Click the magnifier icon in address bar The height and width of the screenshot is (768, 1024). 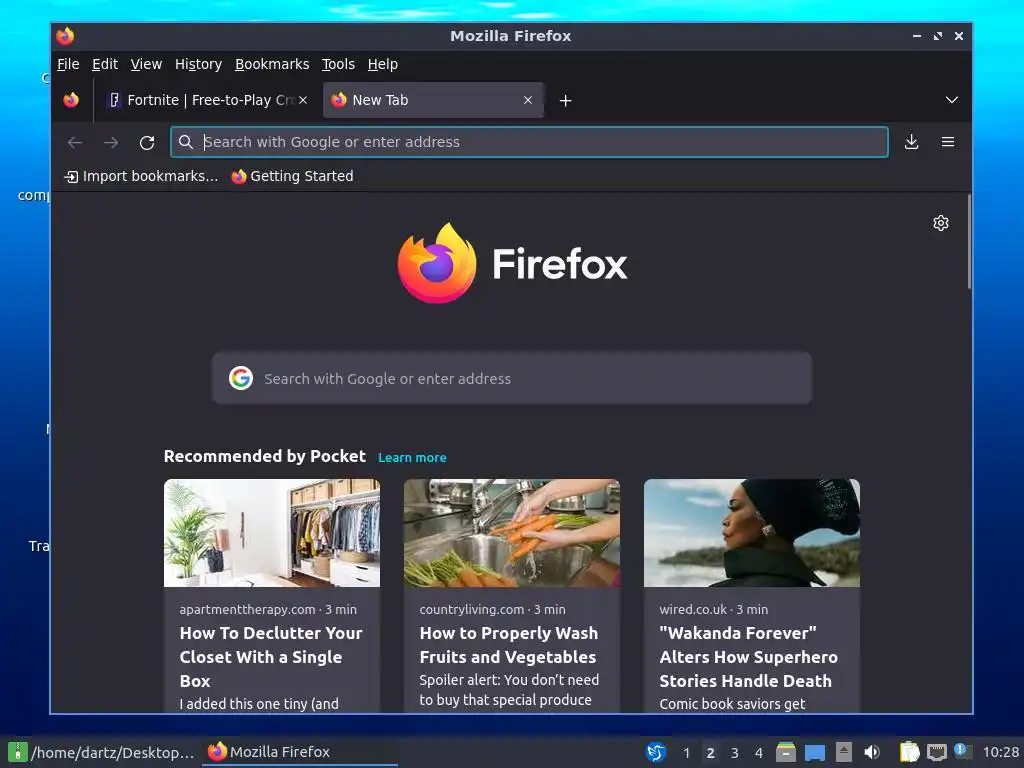185,142
